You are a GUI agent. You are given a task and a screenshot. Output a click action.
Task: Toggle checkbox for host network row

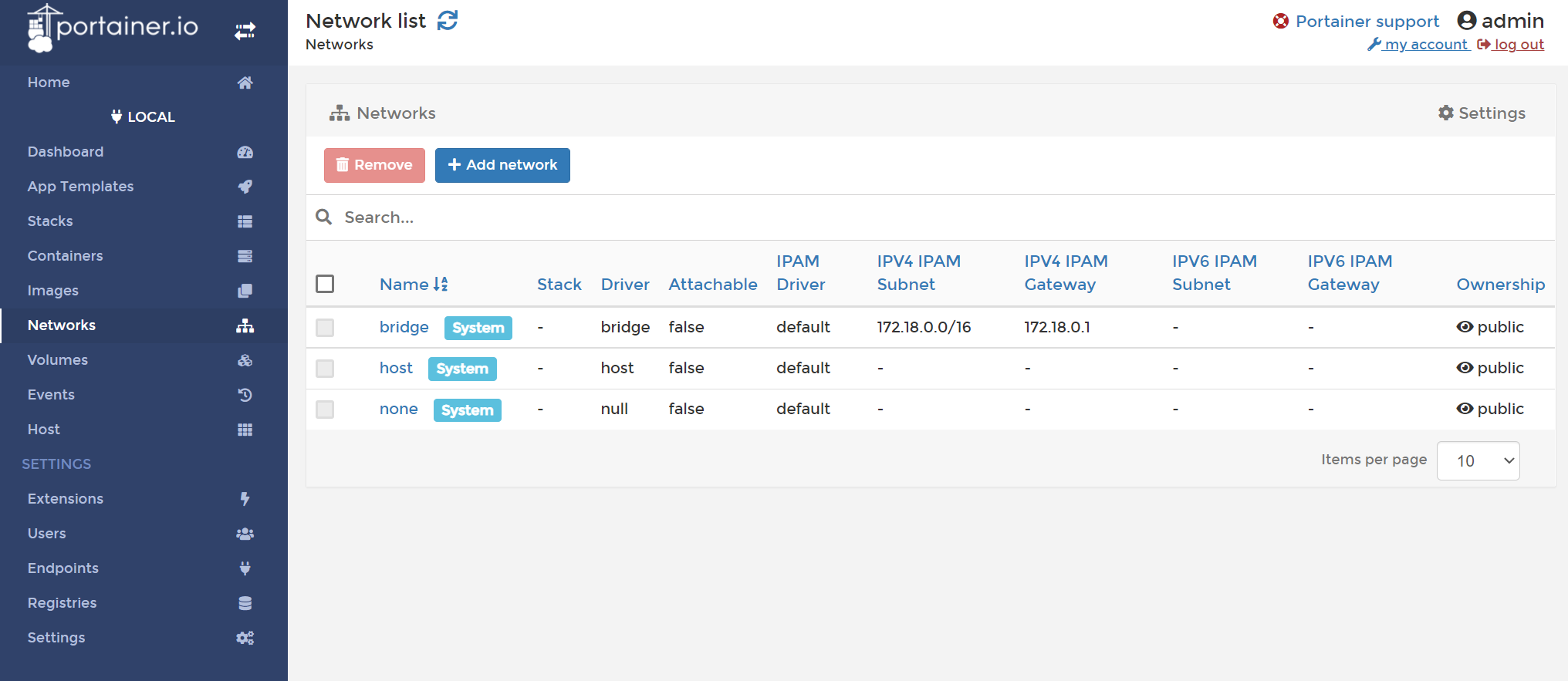[325, 369]
